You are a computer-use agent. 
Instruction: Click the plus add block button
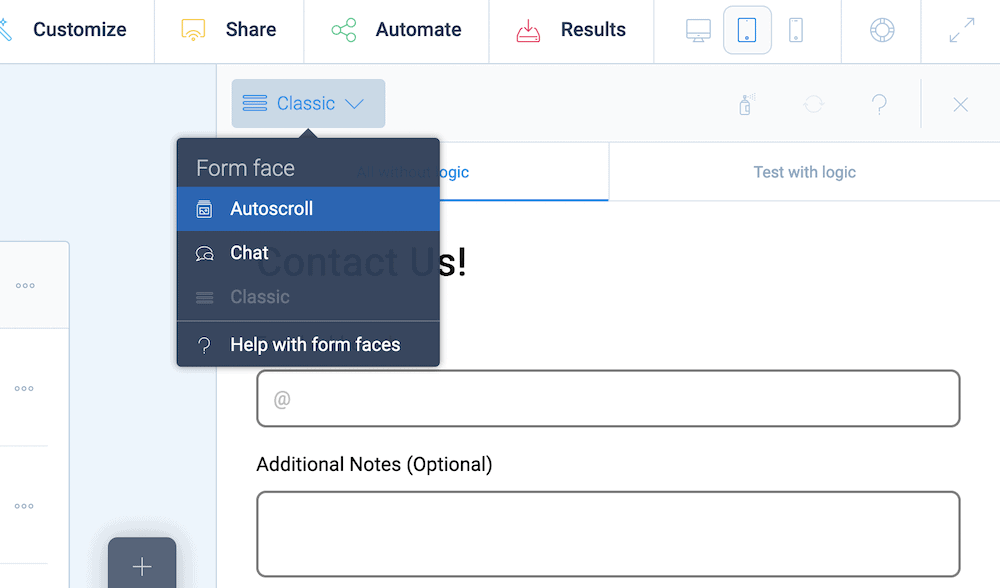[x=142, y=565]
